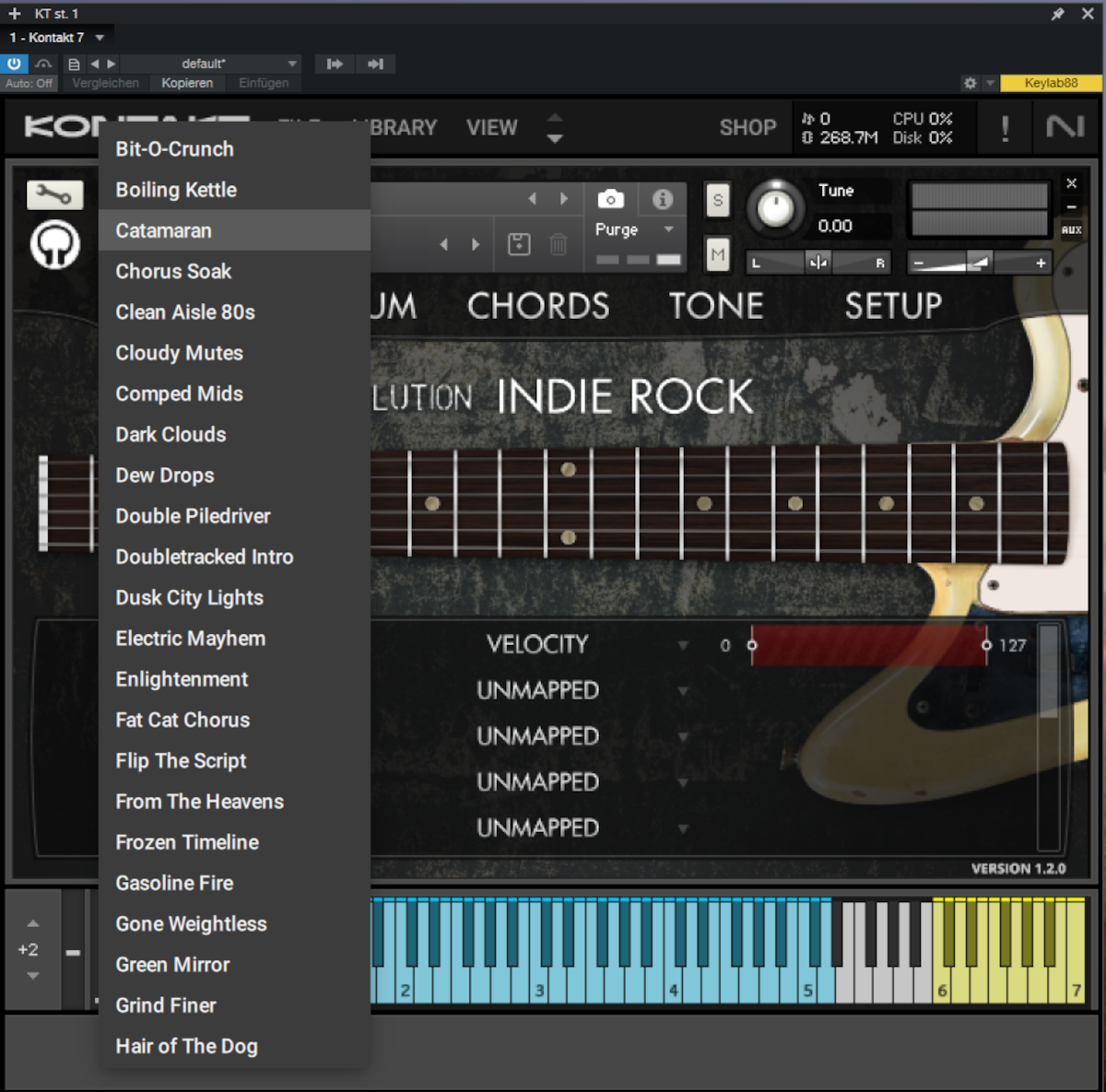Screen dimensions: 1106x1092
Task: Solo the instrument with S button
Action: tap(718, 200)
